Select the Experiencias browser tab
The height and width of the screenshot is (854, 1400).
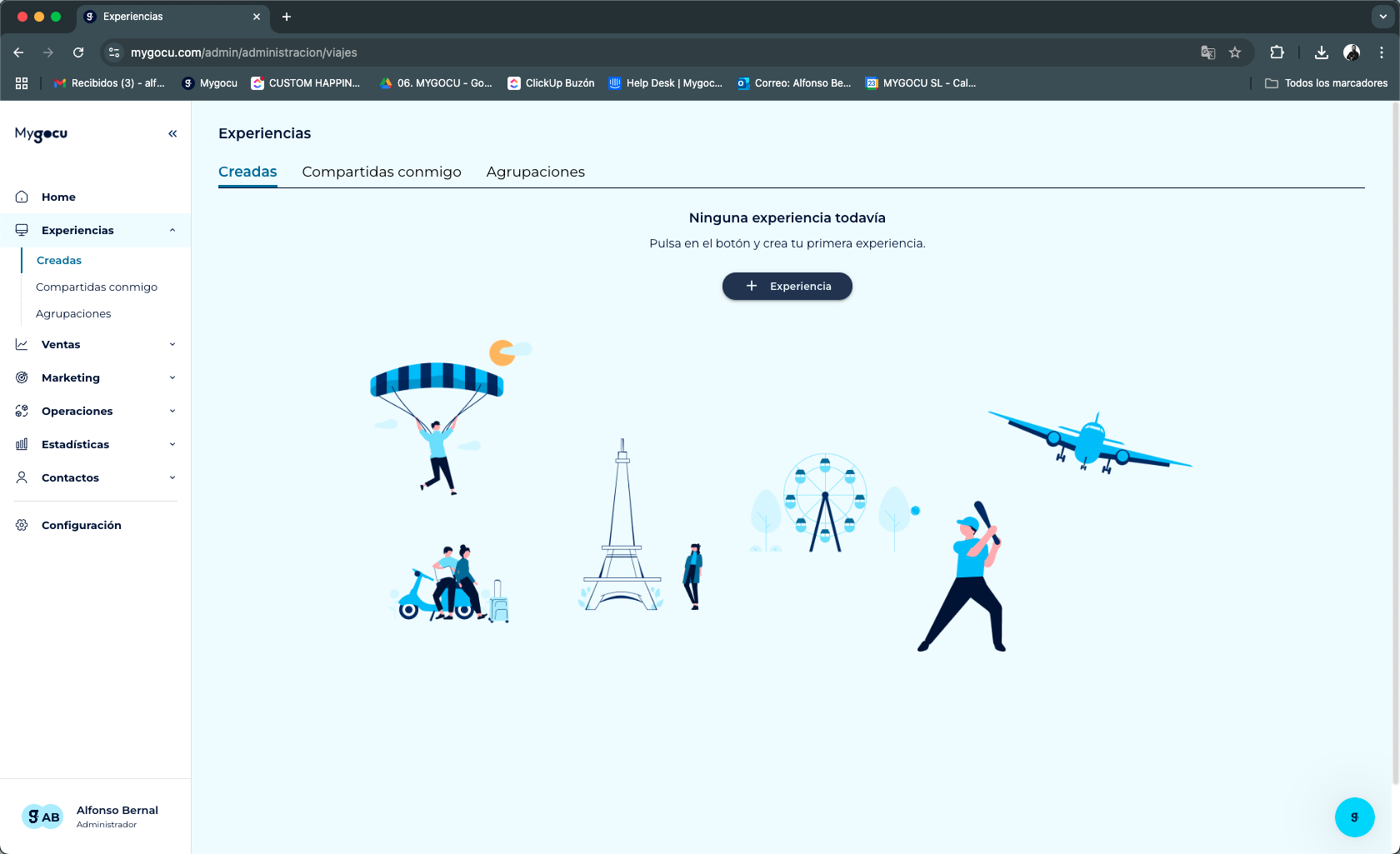coord(172,17)
